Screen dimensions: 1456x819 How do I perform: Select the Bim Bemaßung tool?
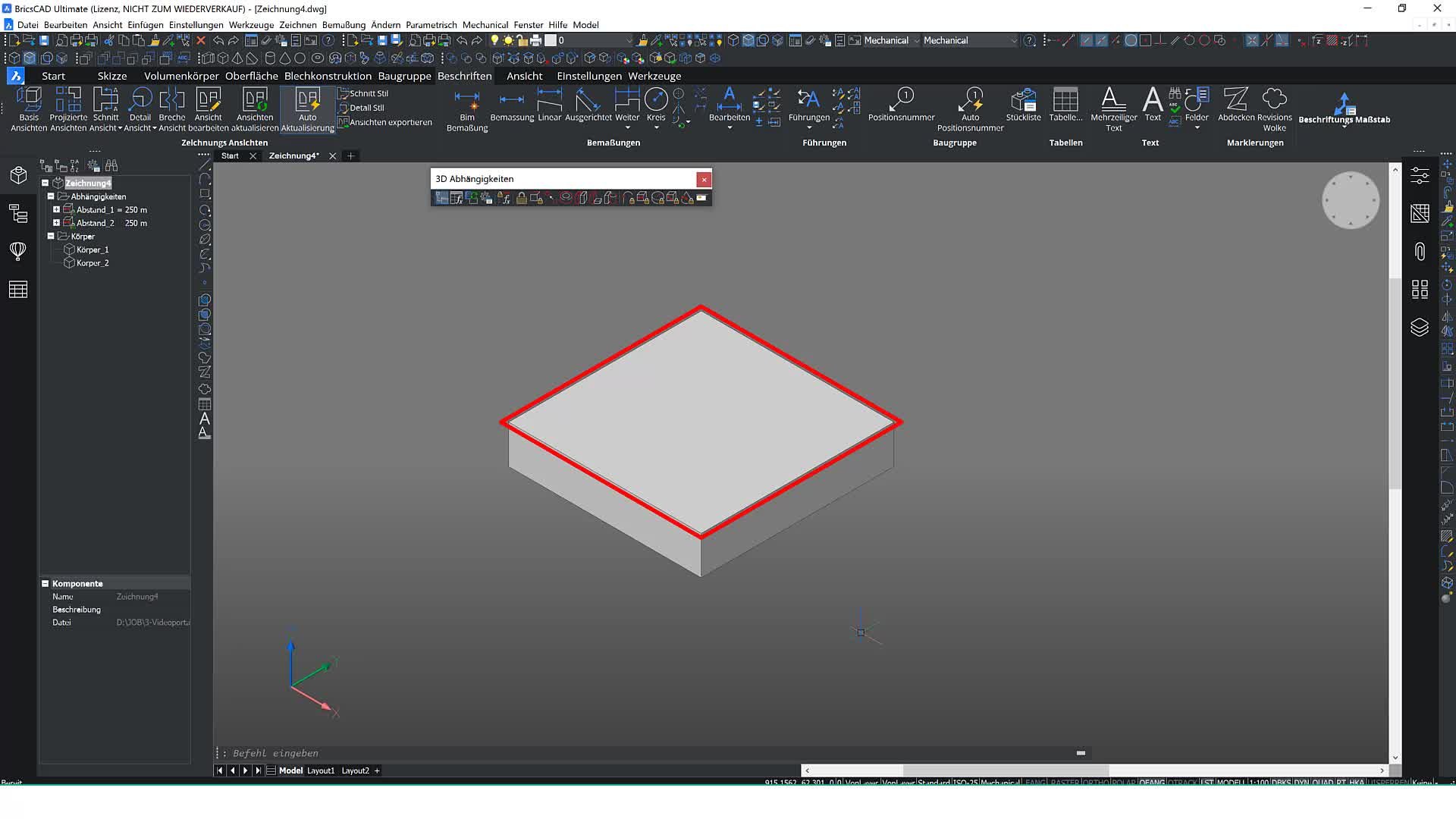(467, 110)
